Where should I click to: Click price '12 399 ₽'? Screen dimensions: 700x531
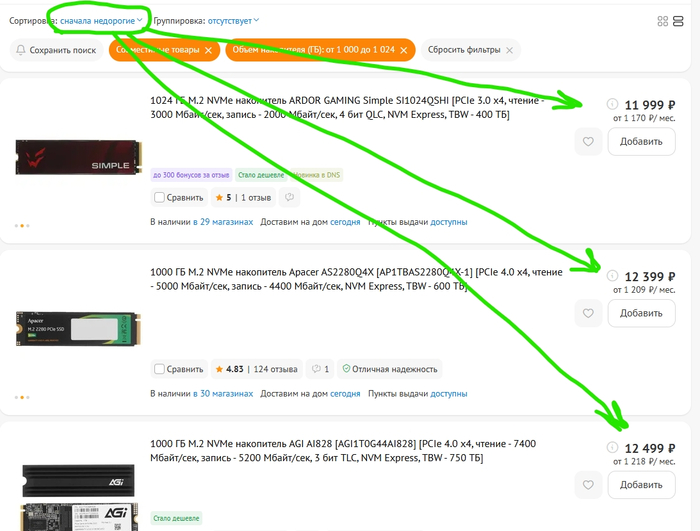pyautogui.click(x=650, y=276)
